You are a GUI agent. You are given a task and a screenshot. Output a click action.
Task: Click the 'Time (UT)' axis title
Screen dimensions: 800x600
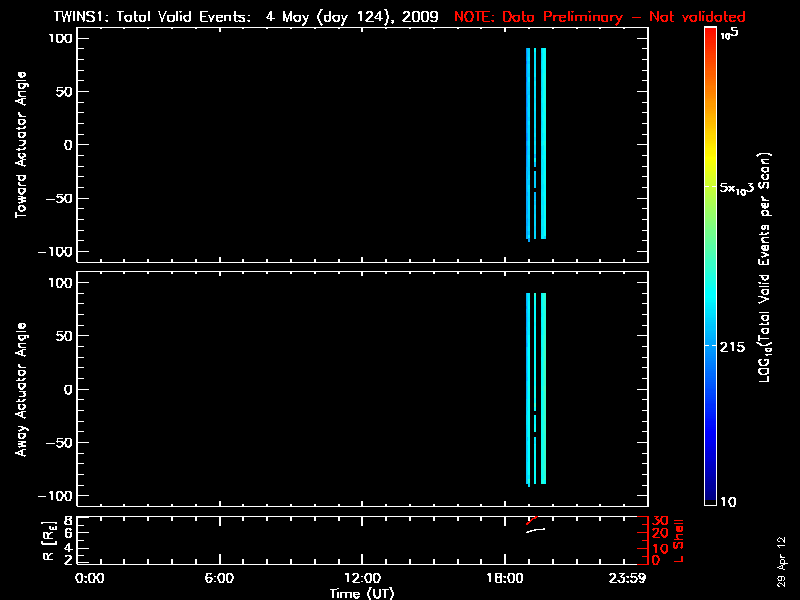pyautogui.click(x=362, y=593)
